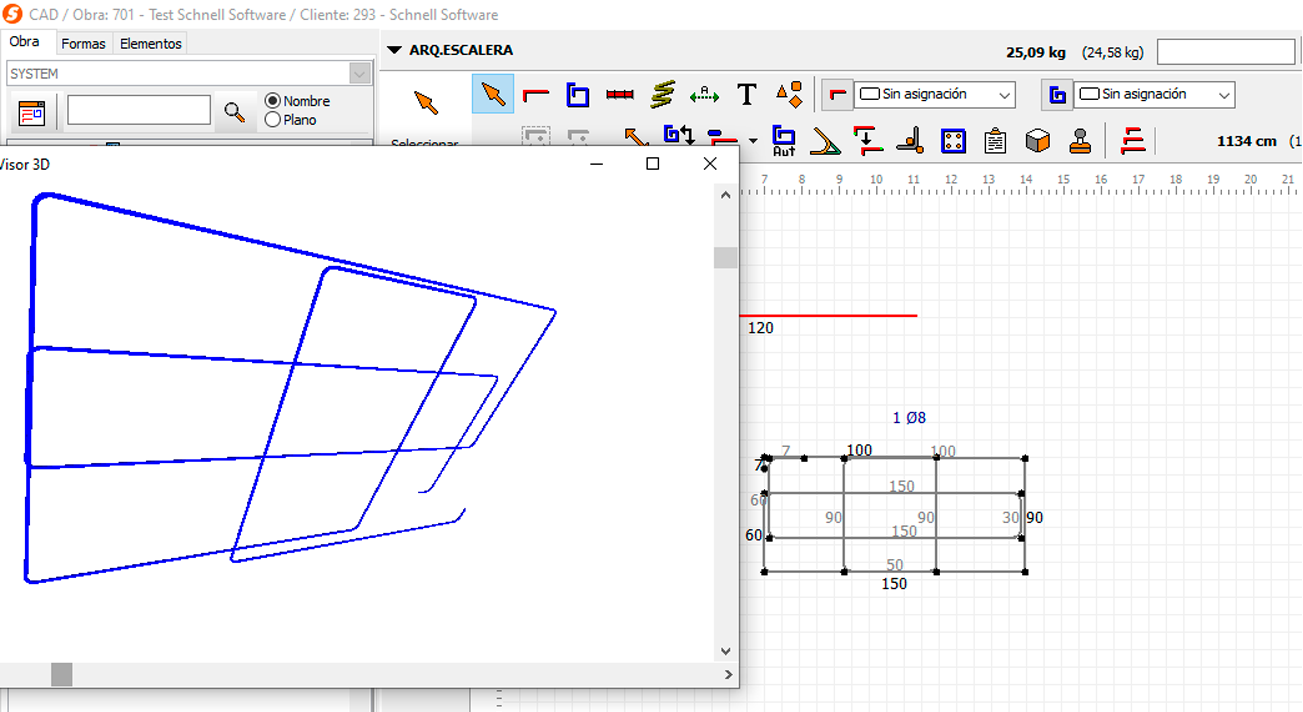The width and height of the screenshot is (1303, 712).
Task: Click the spiral coil tool icon
Action: point(662,95)
